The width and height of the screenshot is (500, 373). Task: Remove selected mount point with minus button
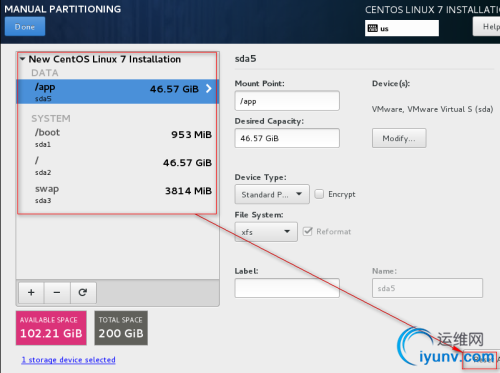(57, 293)
